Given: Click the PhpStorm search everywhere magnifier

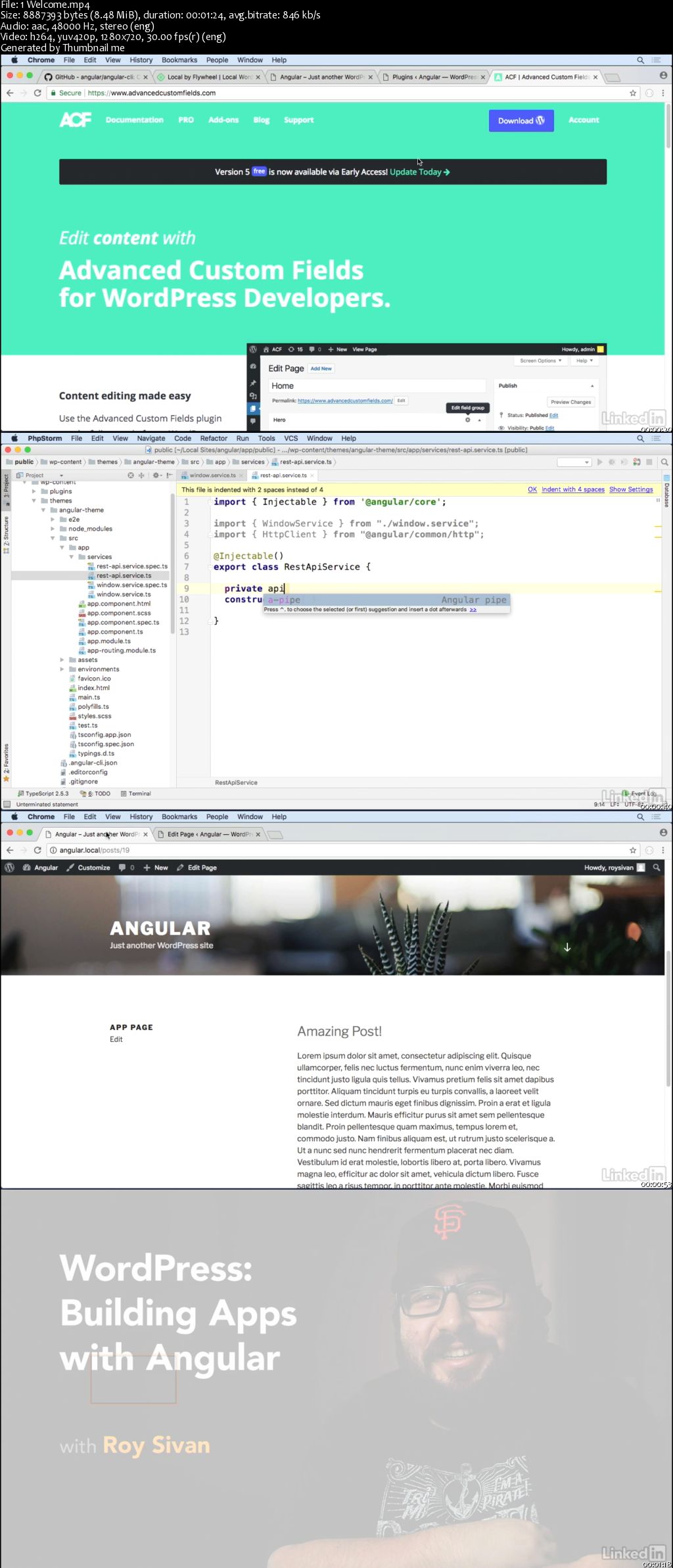Looking at the screenshot, I should pyautogui.click(x=664, y=462).
